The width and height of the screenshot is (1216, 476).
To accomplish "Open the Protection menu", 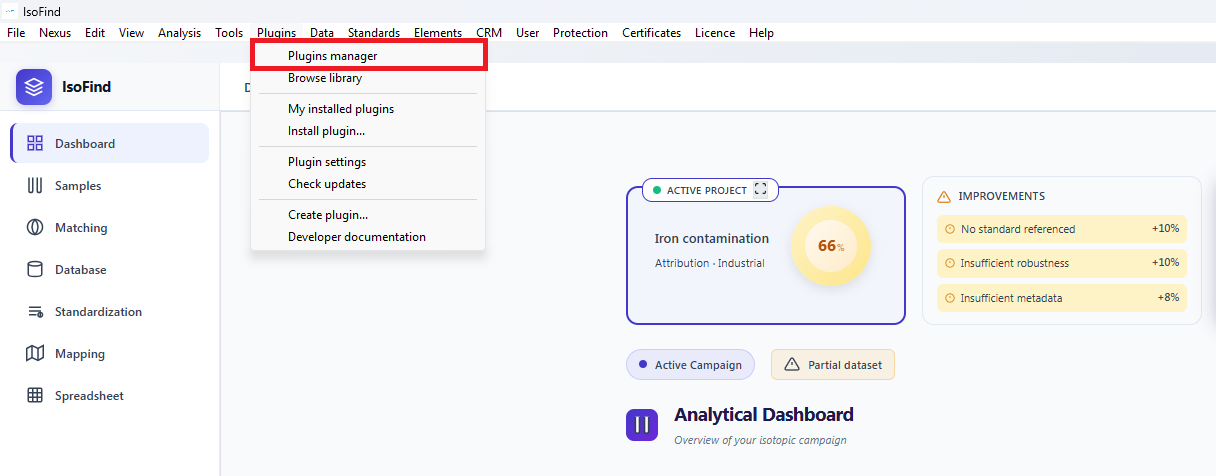I will (x=580, y=33).
